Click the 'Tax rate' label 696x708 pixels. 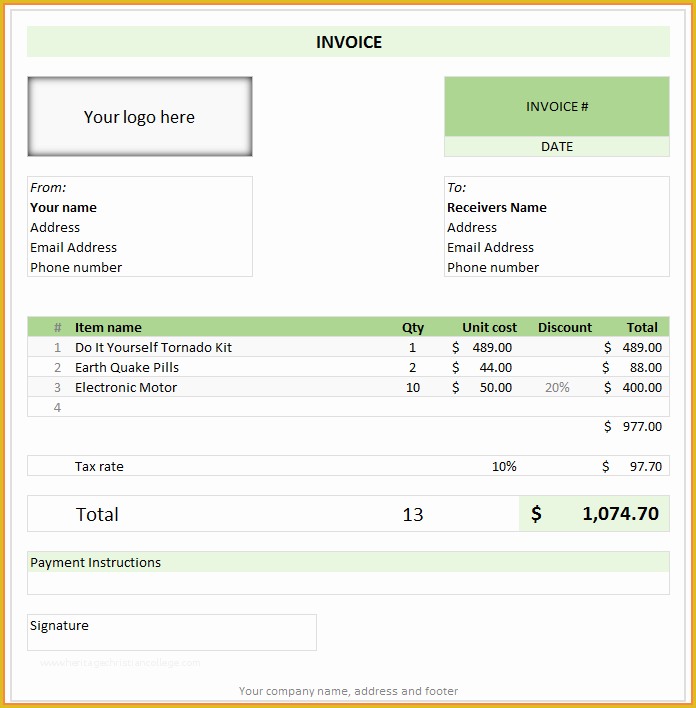tap(99, 466)
